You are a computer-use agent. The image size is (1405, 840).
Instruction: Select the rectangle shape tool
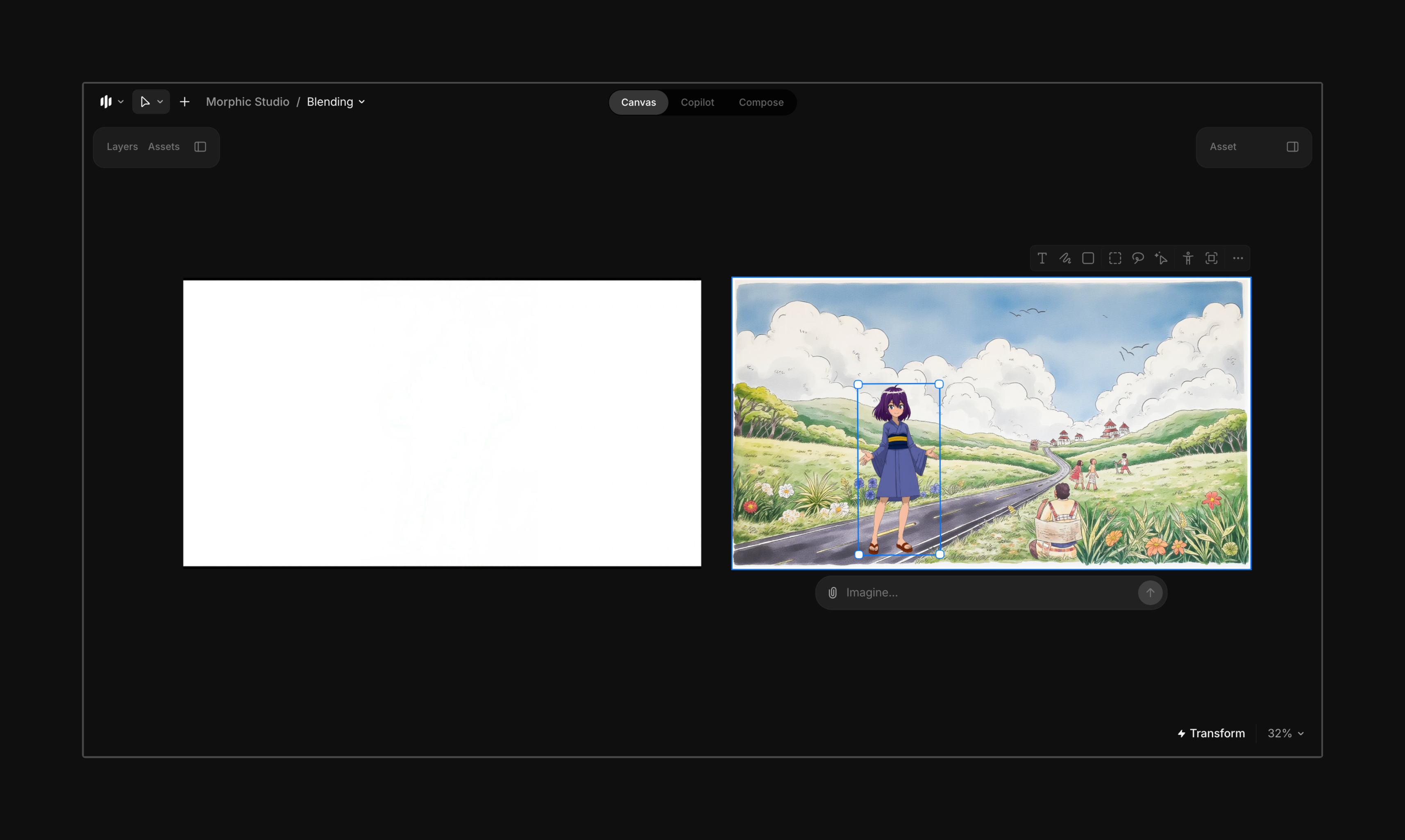point(1088,259)
